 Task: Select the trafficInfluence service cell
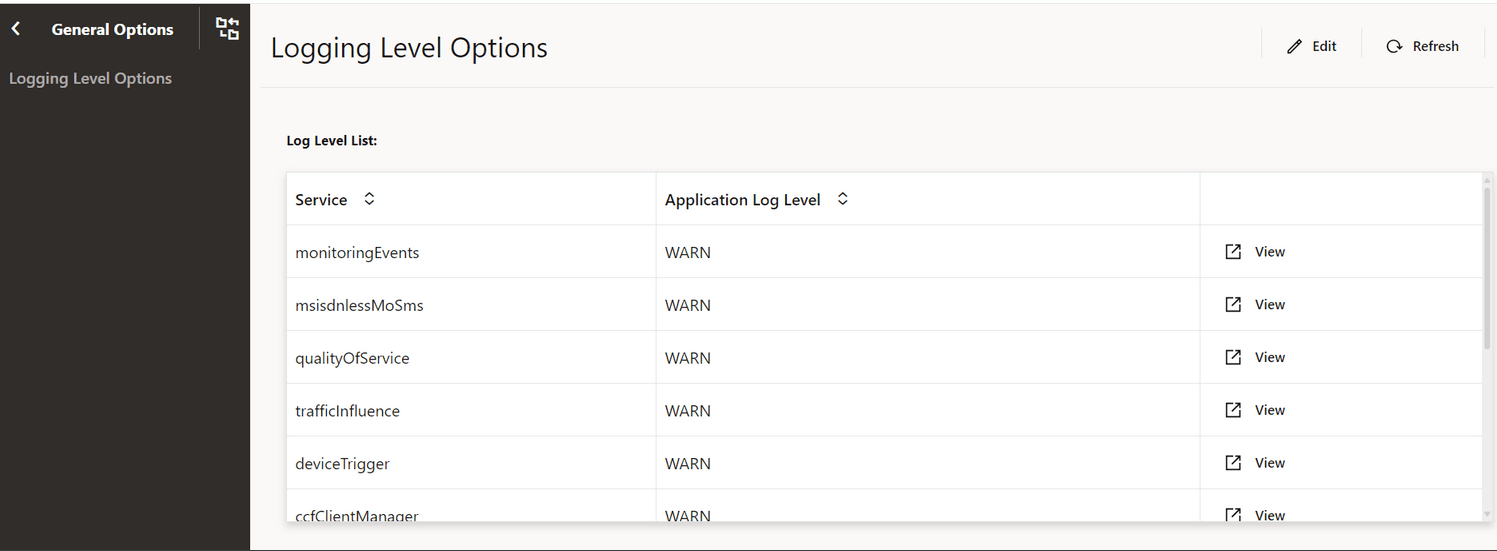tap(471, 411)
